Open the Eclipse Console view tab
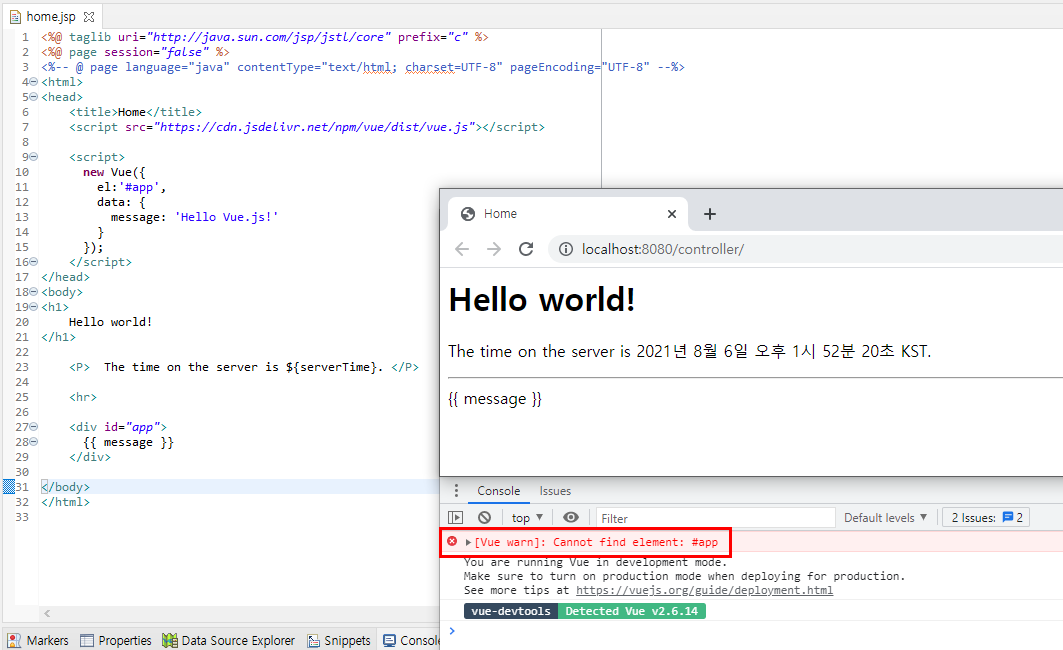Image resolution: width=1063 pixels, height=650 pixels. pos(411,641)
